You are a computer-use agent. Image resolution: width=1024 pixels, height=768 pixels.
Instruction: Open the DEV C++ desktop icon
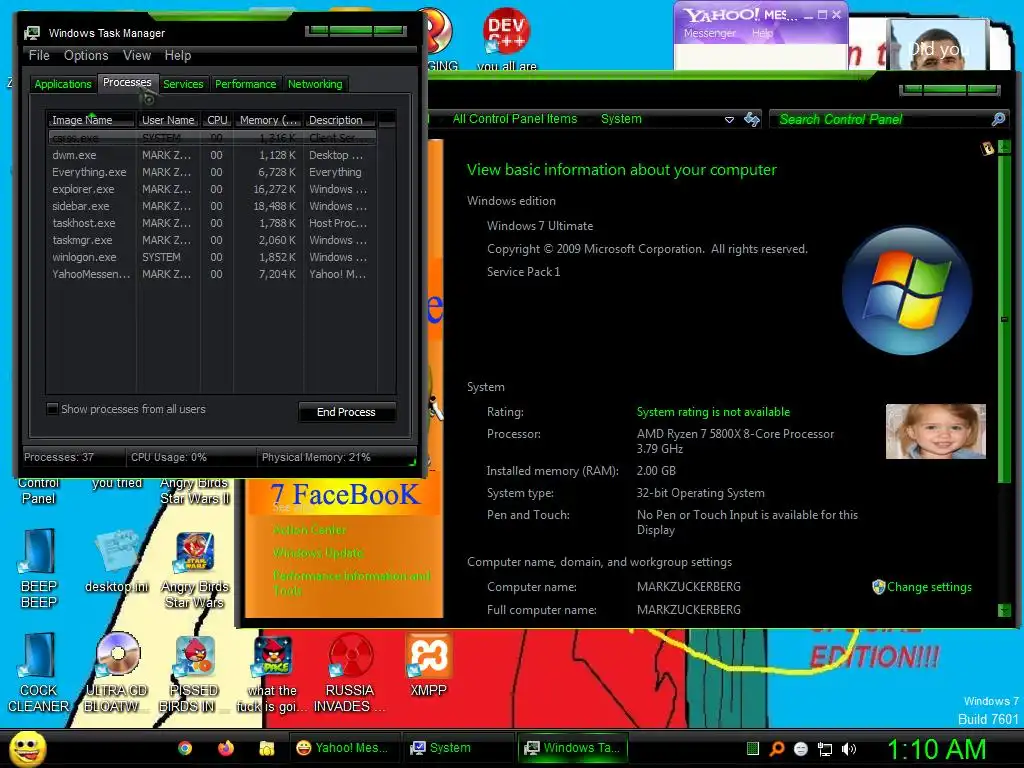(x=506, y=39)
